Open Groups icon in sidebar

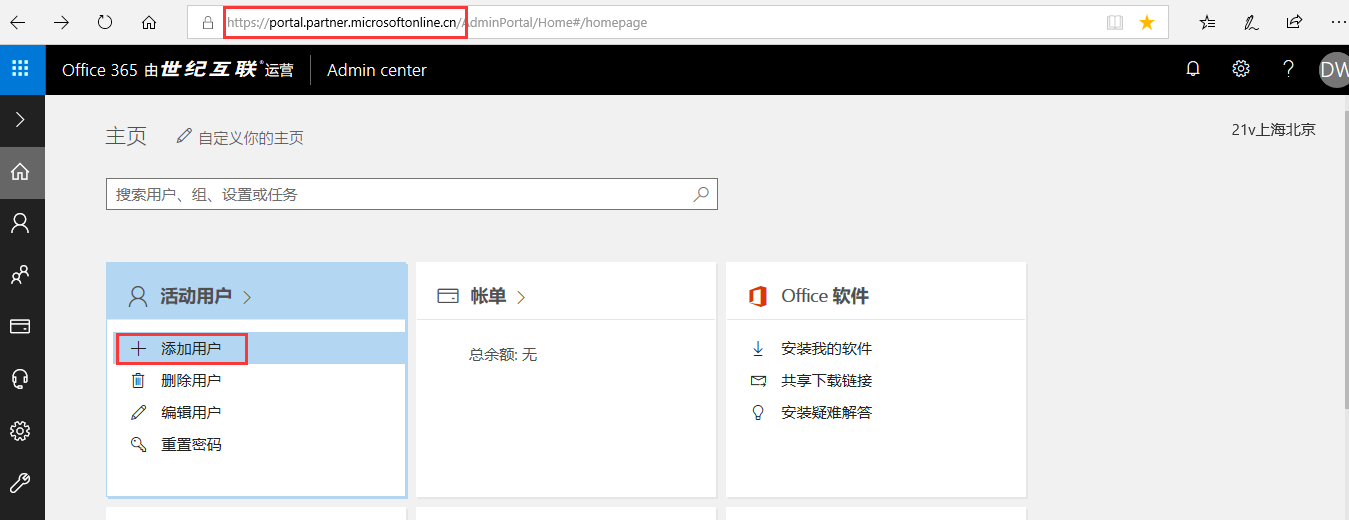(20, 275)
